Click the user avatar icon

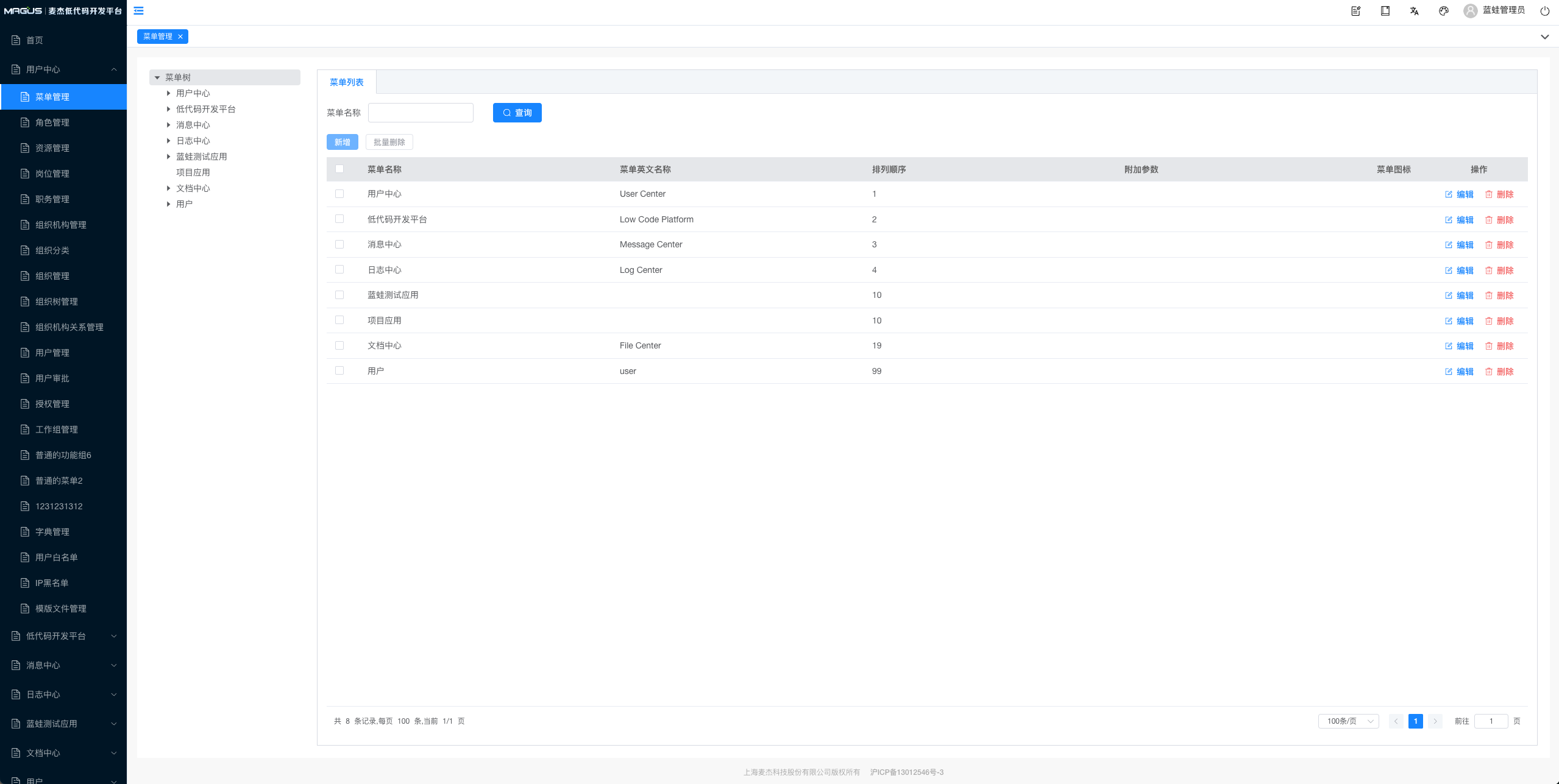[x=1471, y=11]
